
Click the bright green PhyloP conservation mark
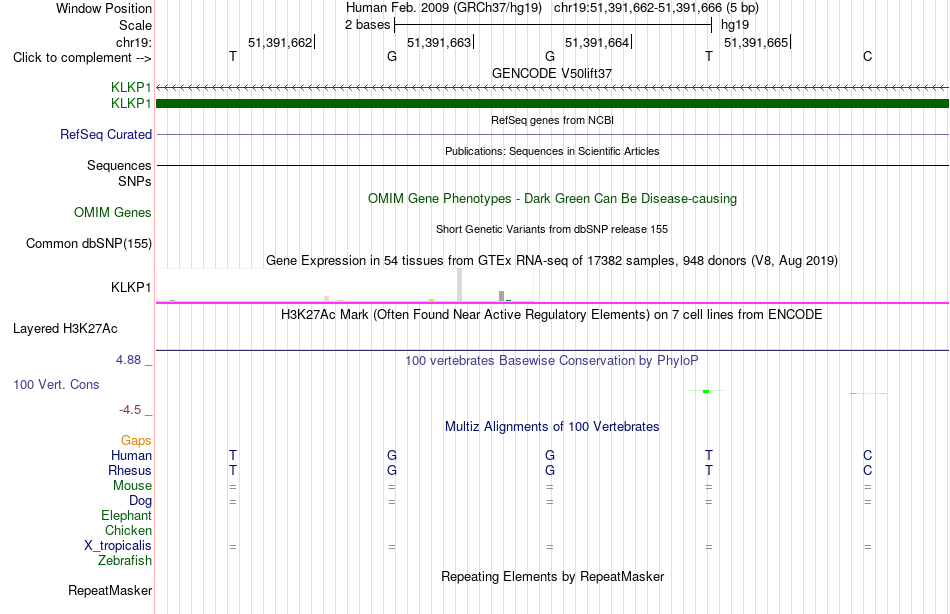pos(706,392)
